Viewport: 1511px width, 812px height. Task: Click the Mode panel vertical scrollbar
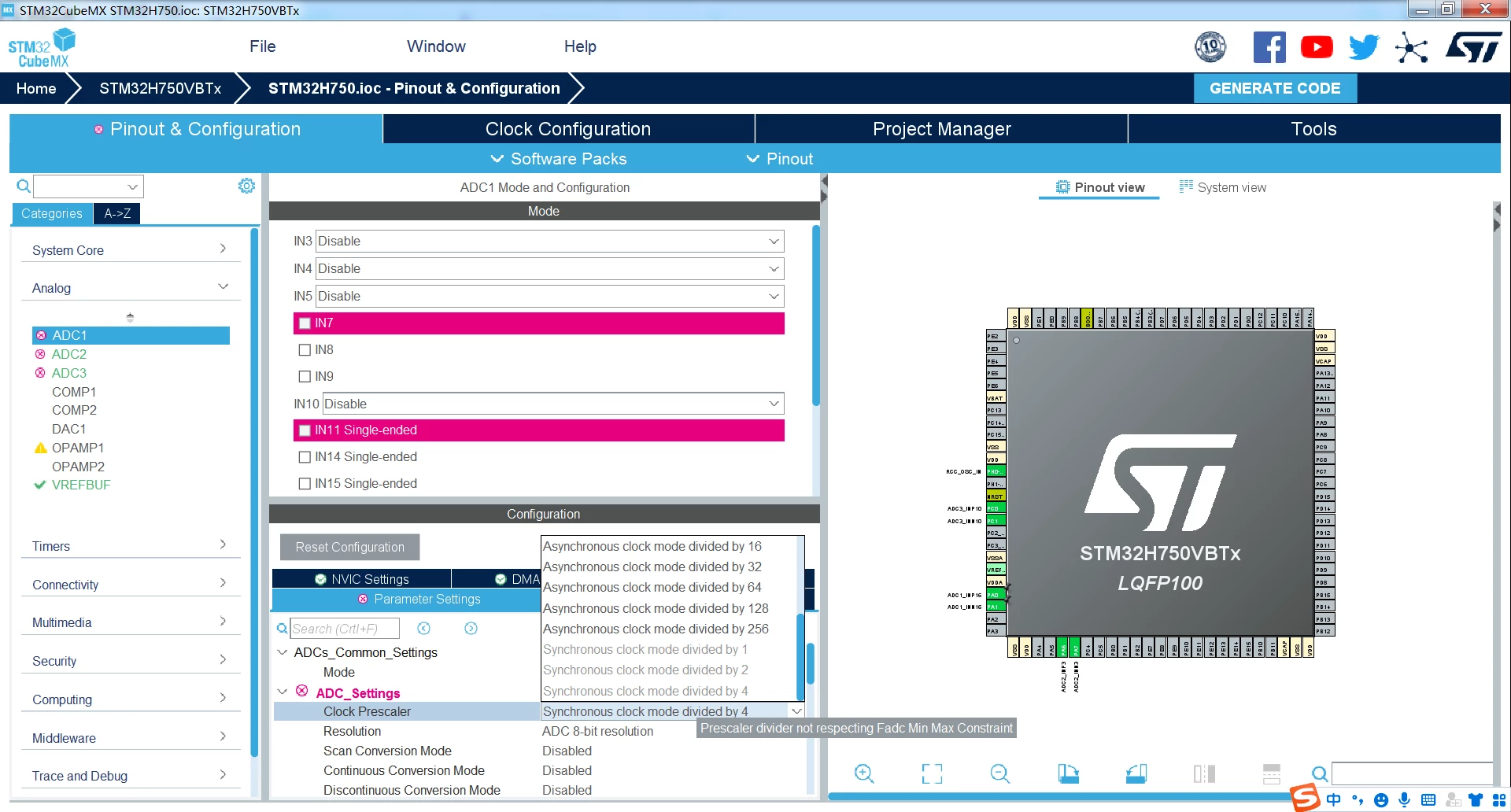tap(815, 315)
